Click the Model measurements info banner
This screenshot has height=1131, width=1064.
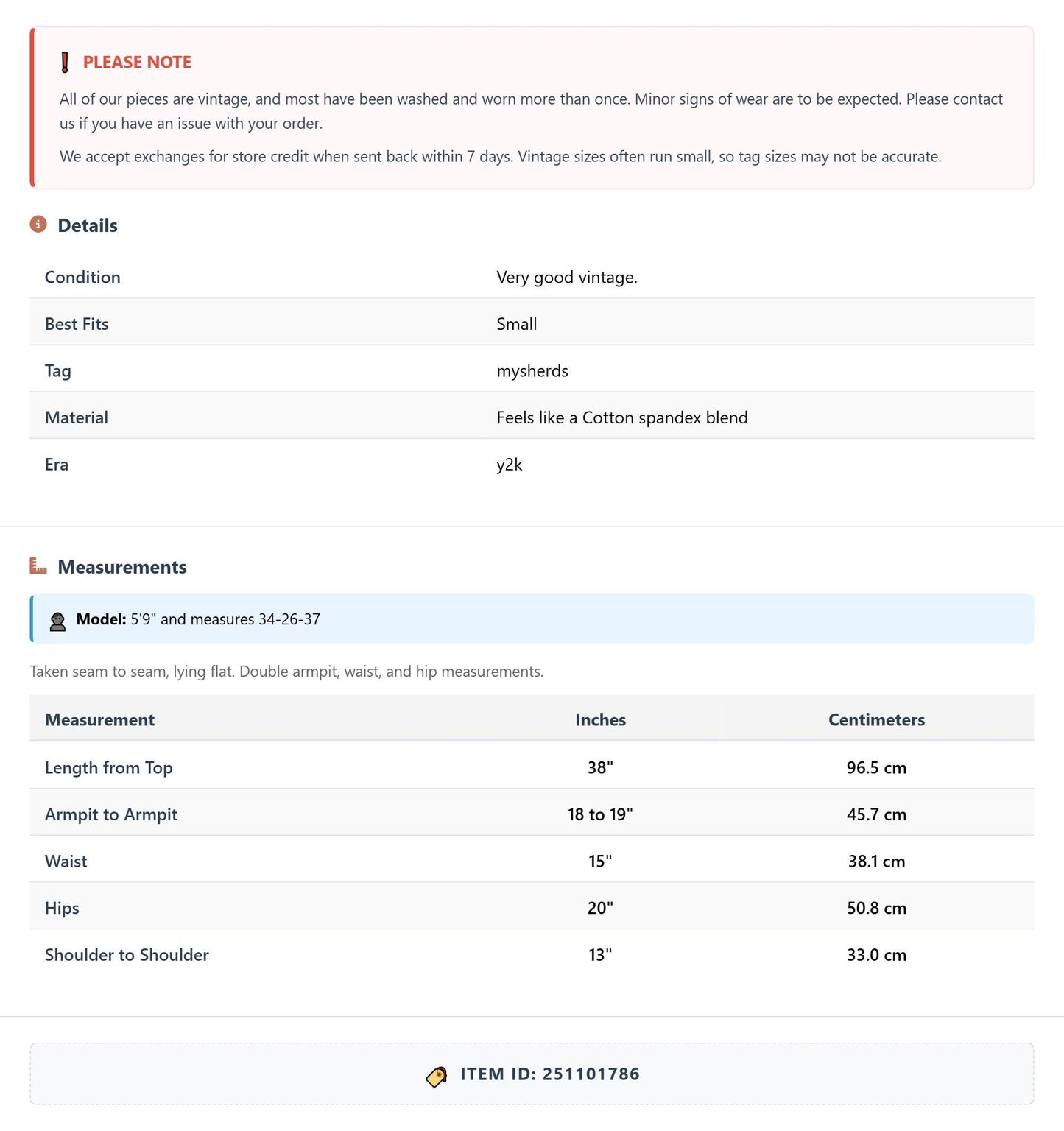(532, 619)
